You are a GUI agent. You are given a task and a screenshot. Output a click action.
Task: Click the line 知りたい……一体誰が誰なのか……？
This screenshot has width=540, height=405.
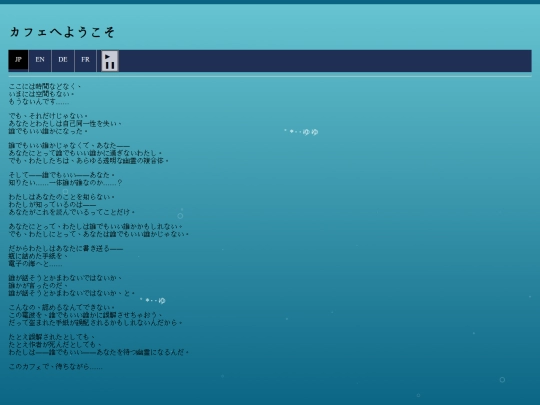[x=65, y=183]
